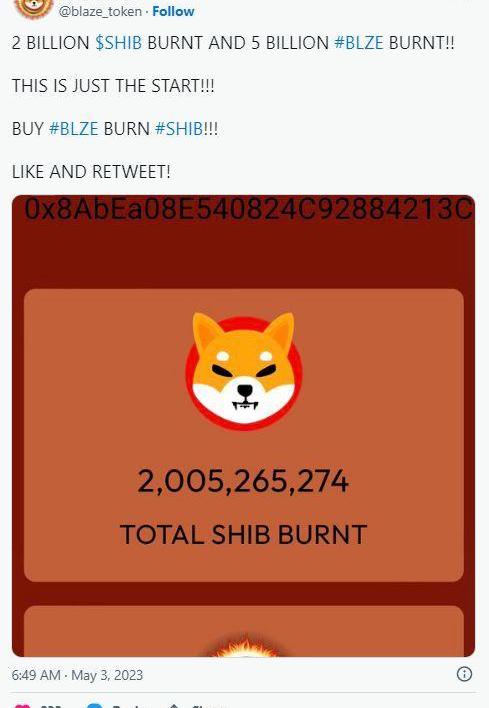This screenshot has width=489, height=708.
Task: Open the tweet info circle icon
Action: coord(464,674)
